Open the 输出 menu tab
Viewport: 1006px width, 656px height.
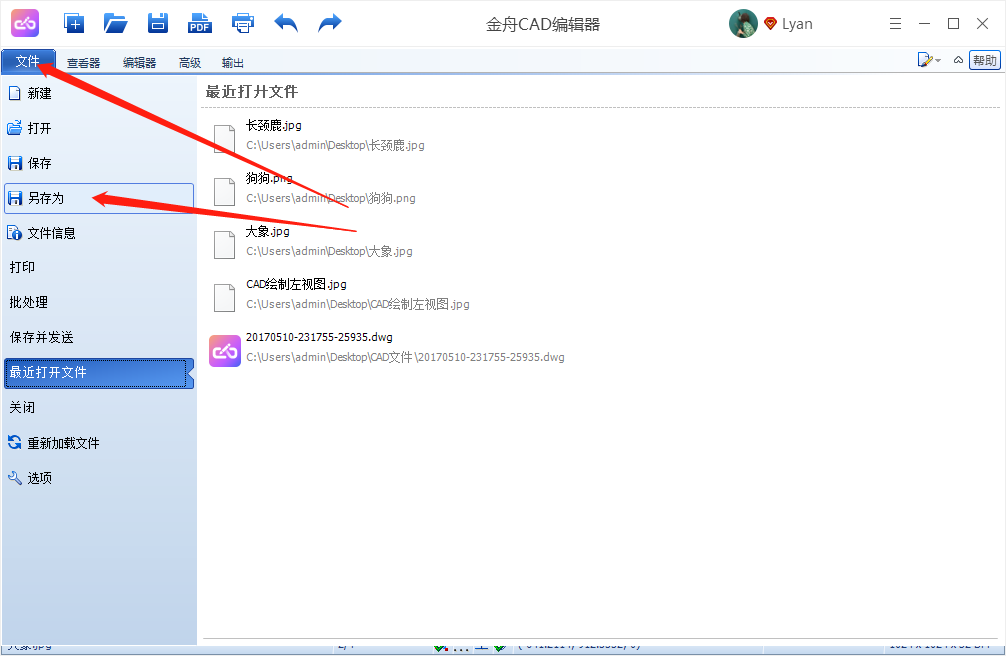232,61
